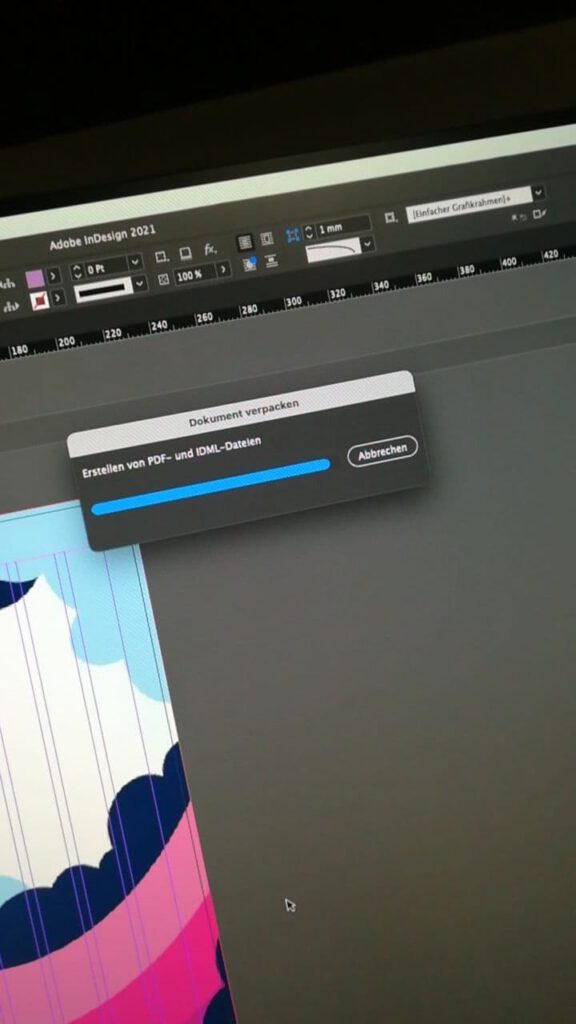The height and width of the screenshot is (1024, 576).
Task: Expand the opacity slider arrow after 100 %
Action: coord(223,269)
